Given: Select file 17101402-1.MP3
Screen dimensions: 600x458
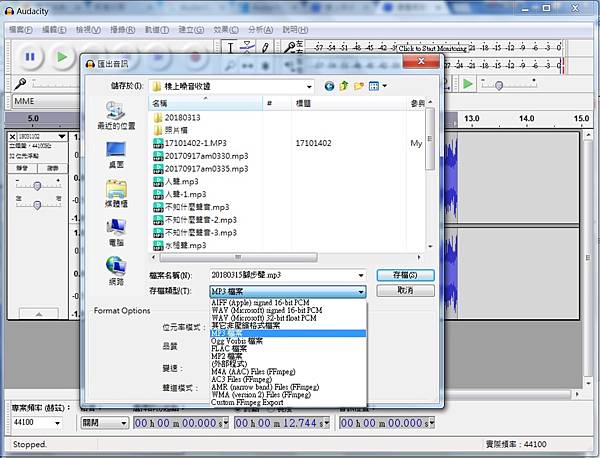Looking at the screenshot, I should [190, 143].
